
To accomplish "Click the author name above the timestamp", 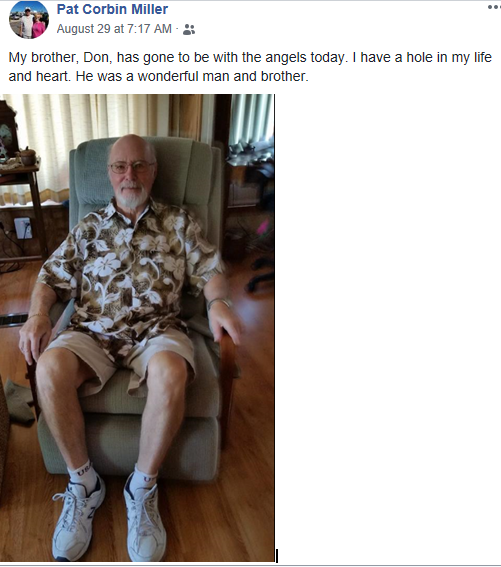I will 112,9.
